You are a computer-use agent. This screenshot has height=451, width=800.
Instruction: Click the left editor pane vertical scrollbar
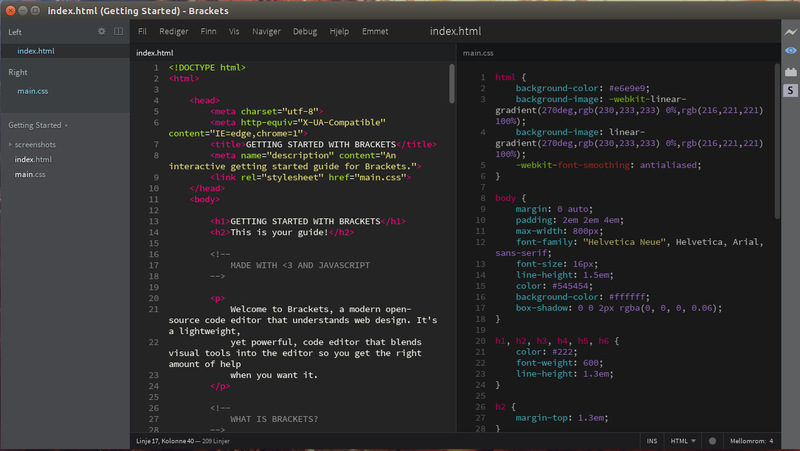(x=453, y=85)
